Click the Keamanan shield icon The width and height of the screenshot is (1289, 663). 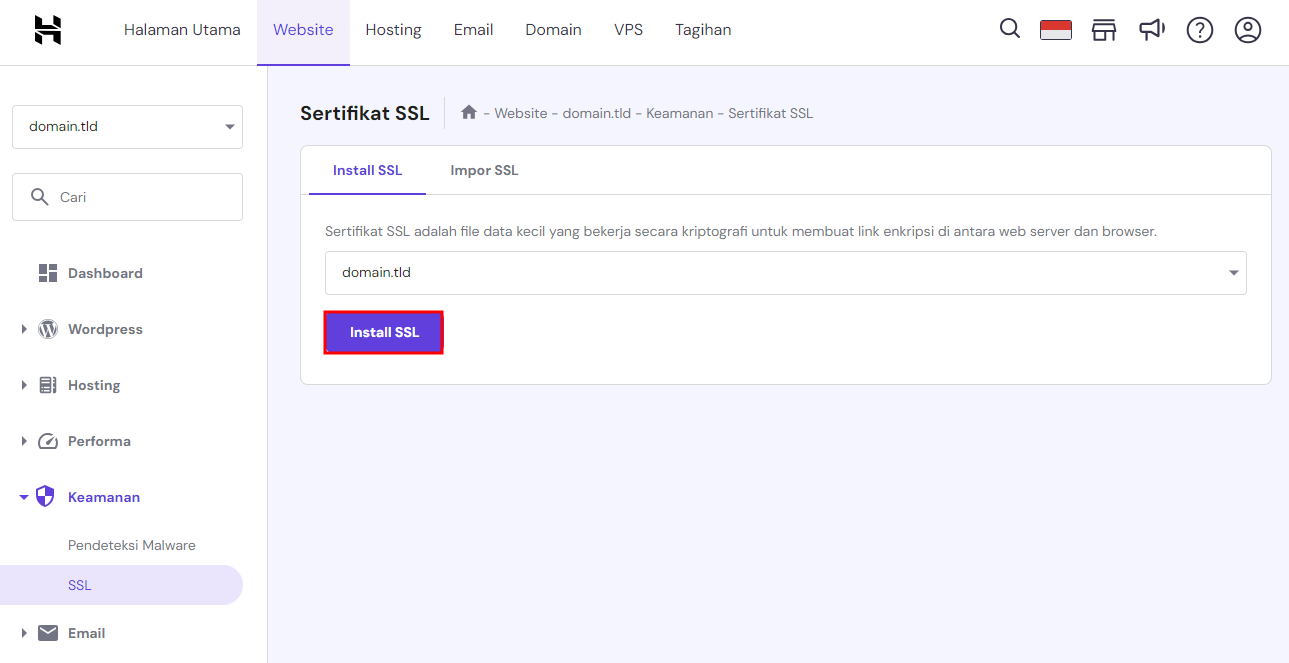(44, 496)
